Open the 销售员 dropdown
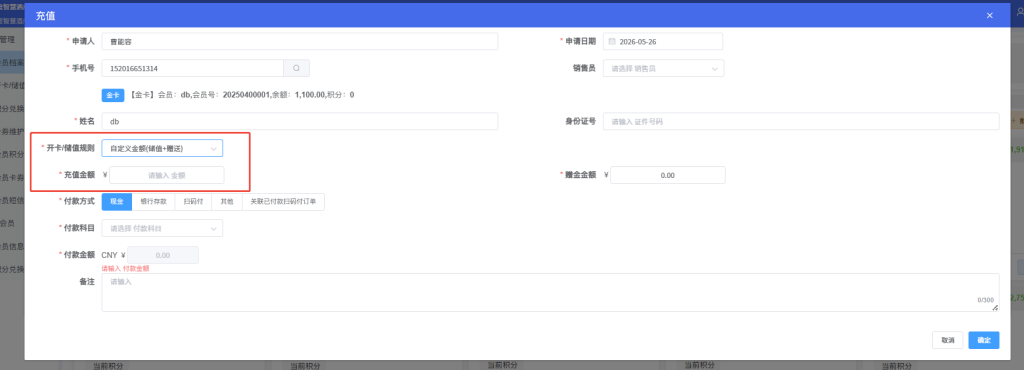The height and width of the screenshot is (370, 1024). pyautogui.click(x=664, y=68)
